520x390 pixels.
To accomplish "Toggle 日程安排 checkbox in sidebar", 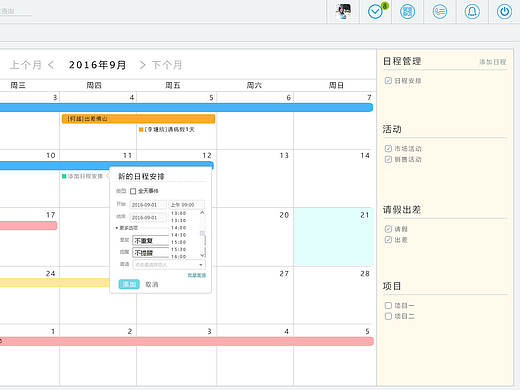I will click(388, 81).
